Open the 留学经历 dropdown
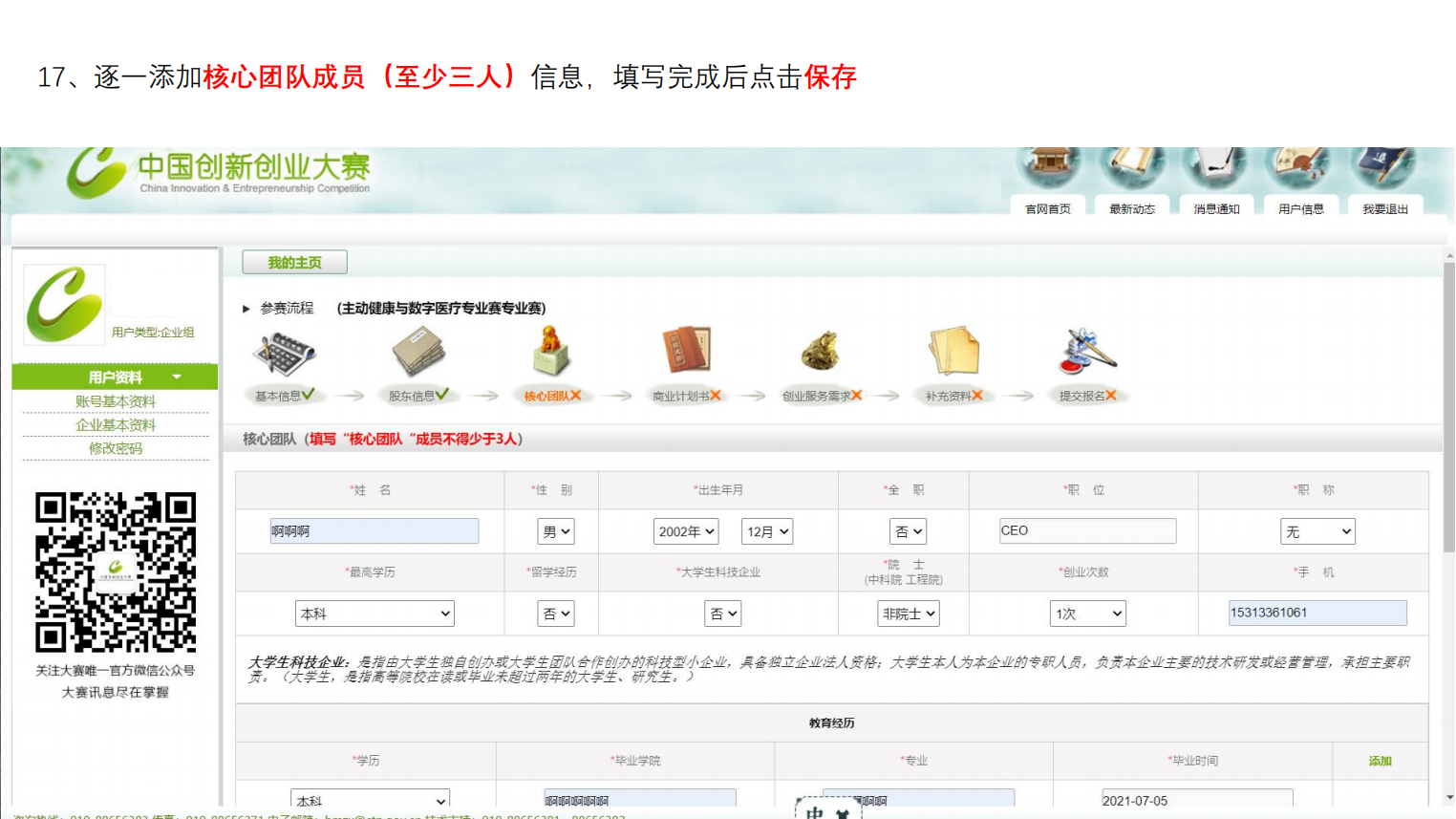The height and width of the screenshot is (819, 1456). (555, 614)
